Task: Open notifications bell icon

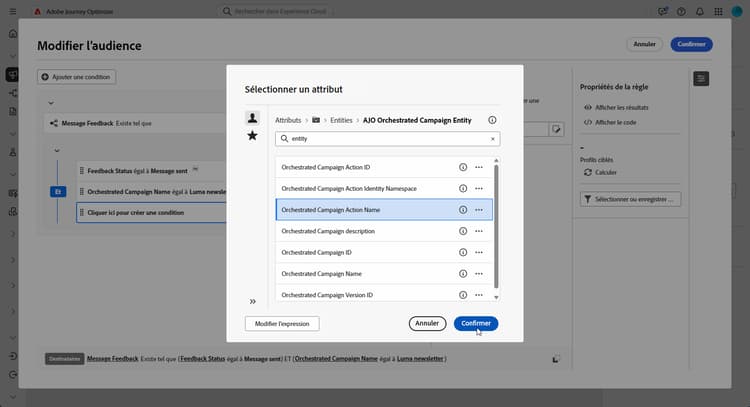Action: pos(700,11)
